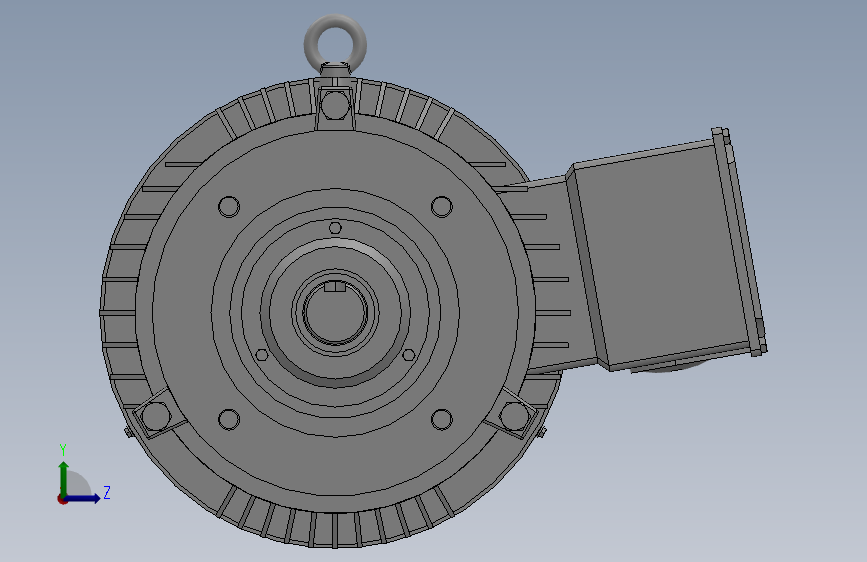867x562 pixels.
Task: Select the keyway slot on the shaft
Action: click(335, 286)
